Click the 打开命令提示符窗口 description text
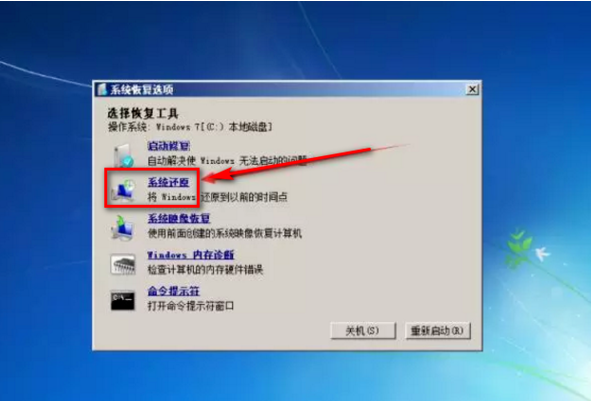 191,306
